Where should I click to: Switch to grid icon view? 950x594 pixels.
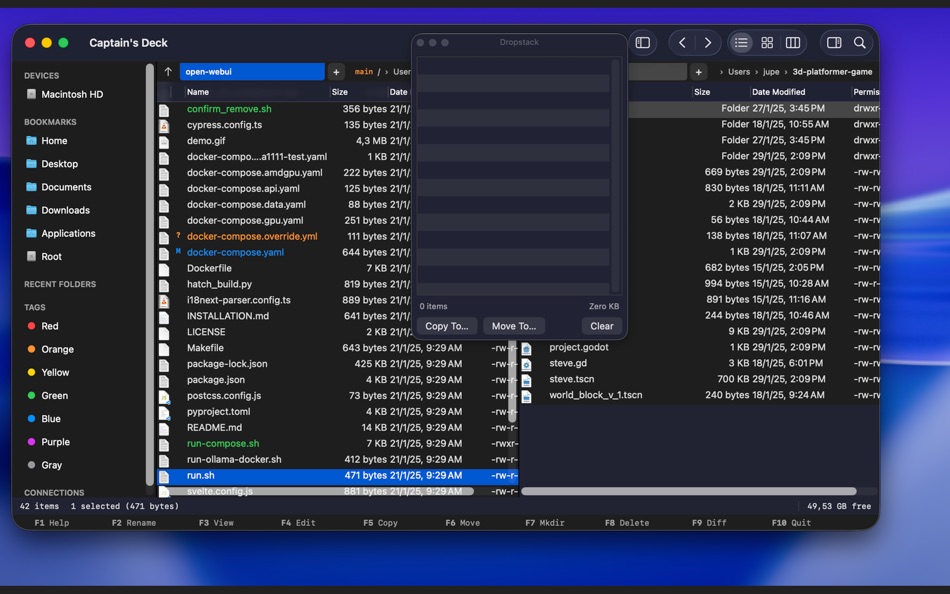[x=767, y=43]
